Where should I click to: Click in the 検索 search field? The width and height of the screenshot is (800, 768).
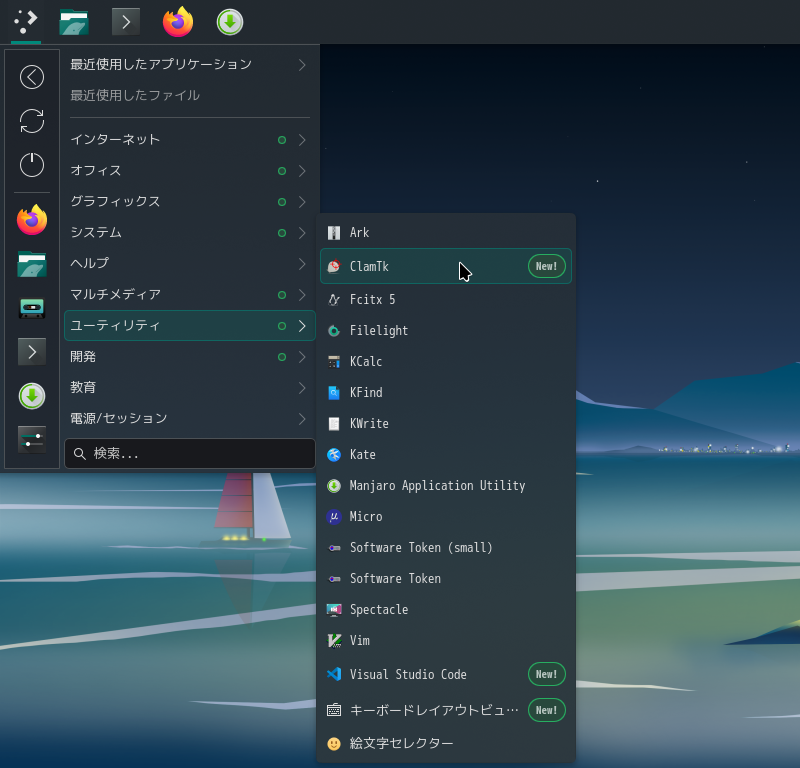pos(190,453)
